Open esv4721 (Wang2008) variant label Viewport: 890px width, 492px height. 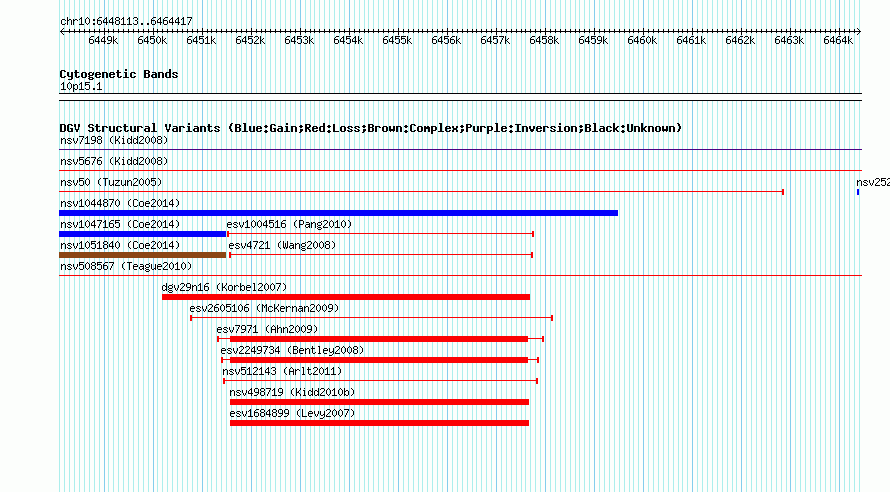coord(282,245)
